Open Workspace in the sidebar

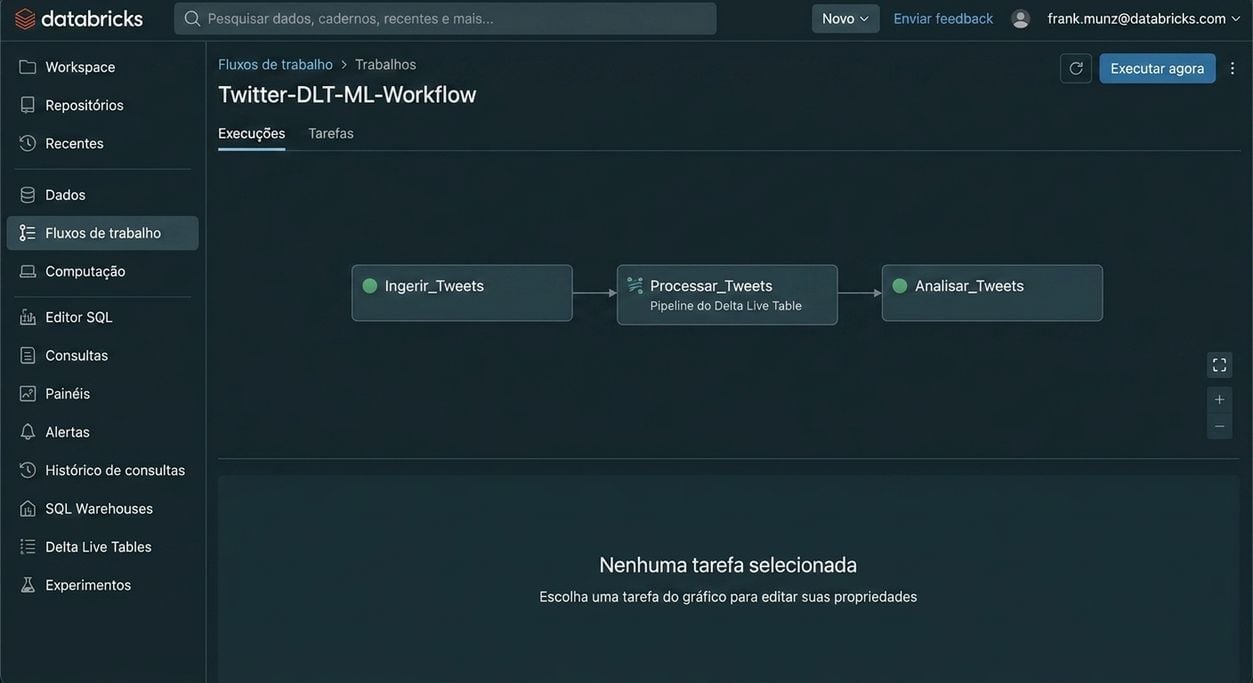click(x=102, y=67)
